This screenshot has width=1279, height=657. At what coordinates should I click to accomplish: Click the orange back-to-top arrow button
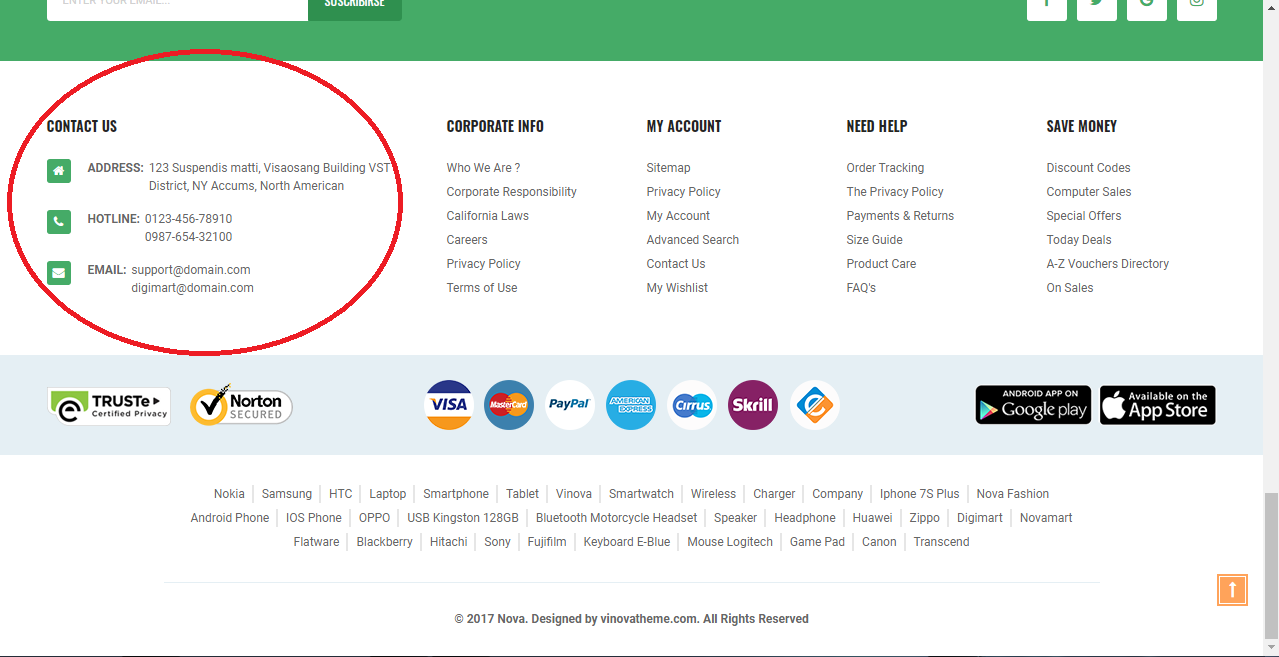coord(1232,590)
